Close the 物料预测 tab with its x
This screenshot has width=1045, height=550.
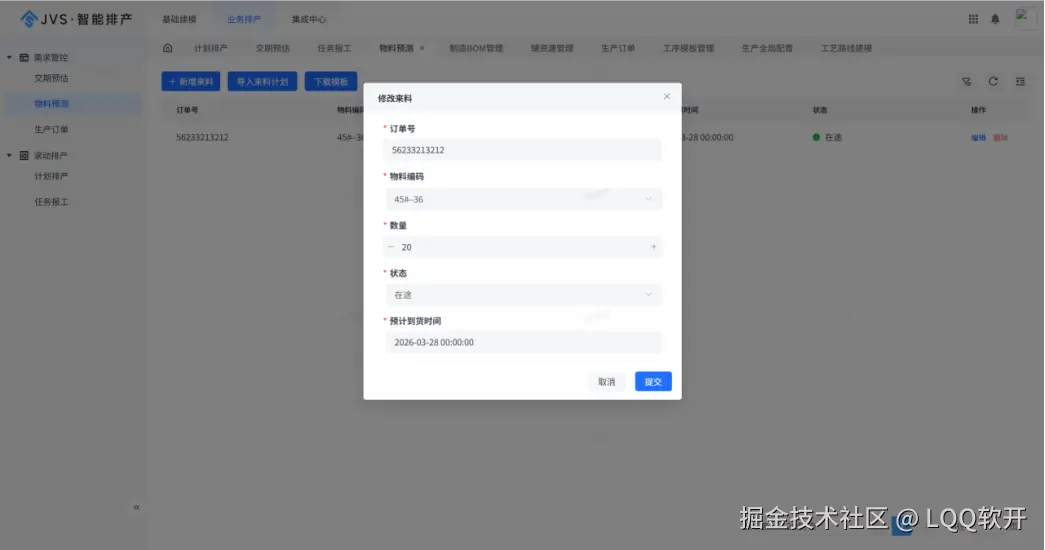[x=422, y=48]
